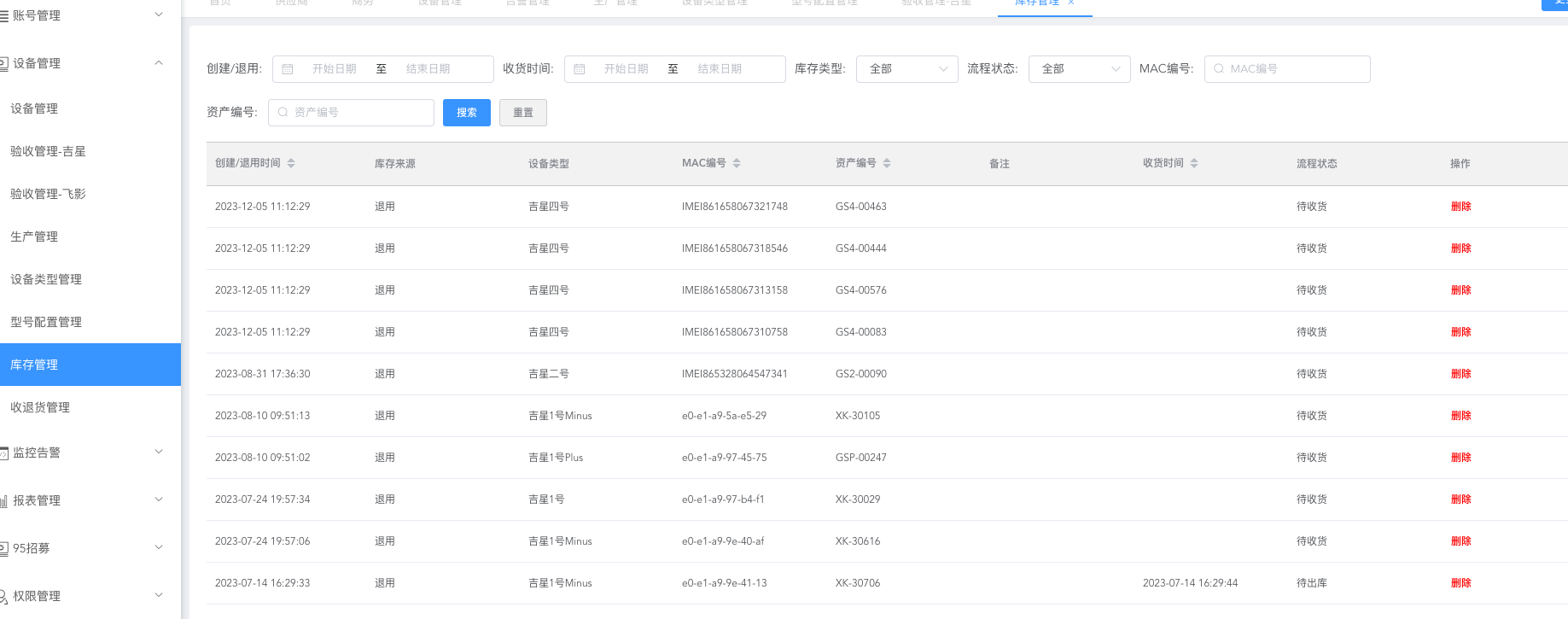Open 验收管理-飞影 page
The height and width of the screenshot is (619, 1568).
(x=90, y=194)
